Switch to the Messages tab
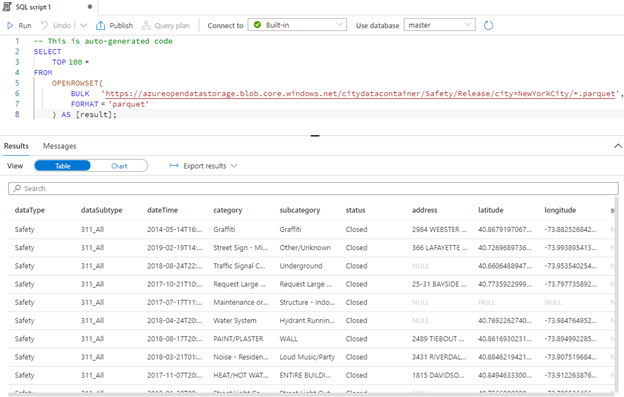 pyautogui.click(x=59, y=146)
